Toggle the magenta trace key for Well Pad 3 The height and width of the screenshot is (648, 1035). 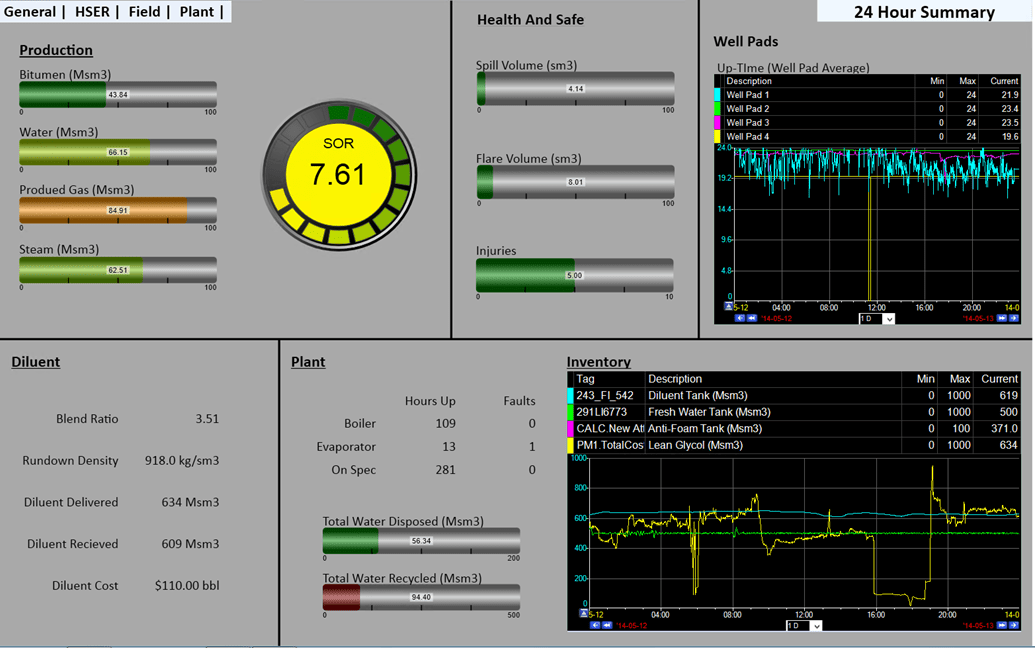[718, 122]
